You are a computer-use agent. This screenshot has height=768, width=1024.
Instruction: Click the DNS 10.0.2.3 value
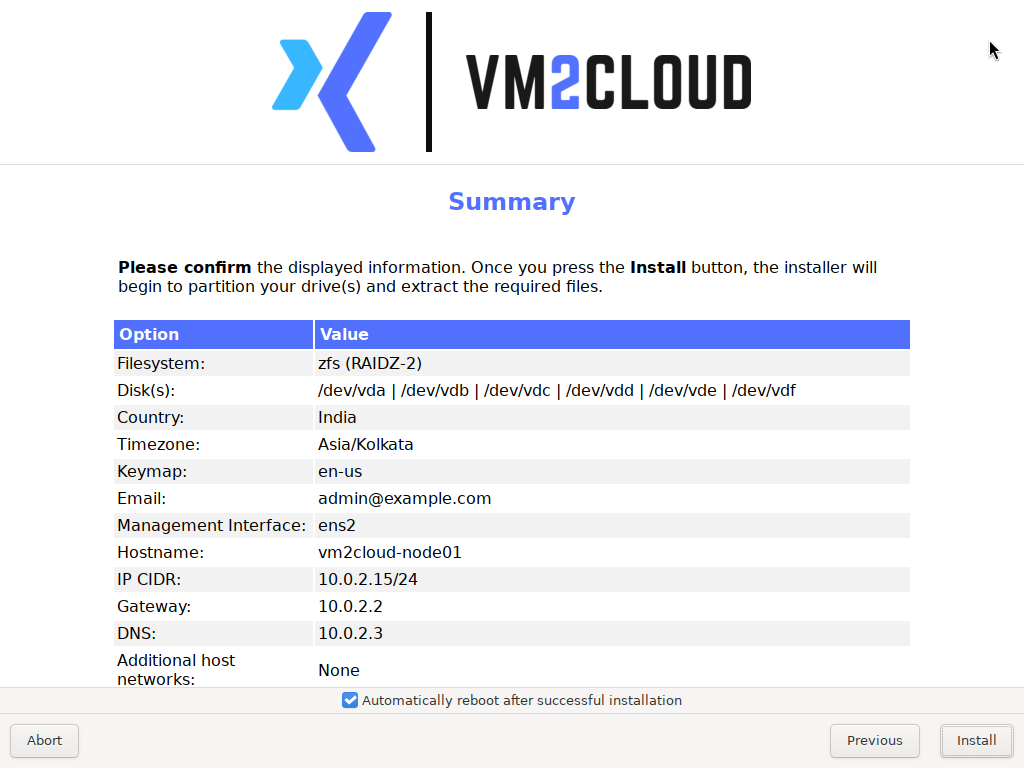(x=350, y=633)
